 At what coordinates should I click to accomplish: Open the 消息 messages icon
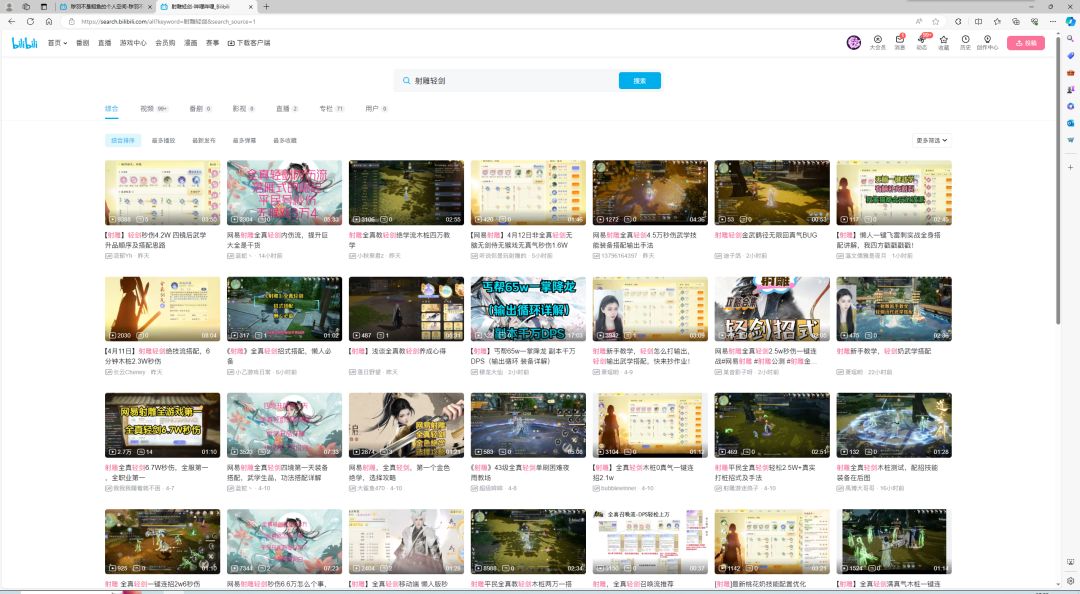coord(900,43)
